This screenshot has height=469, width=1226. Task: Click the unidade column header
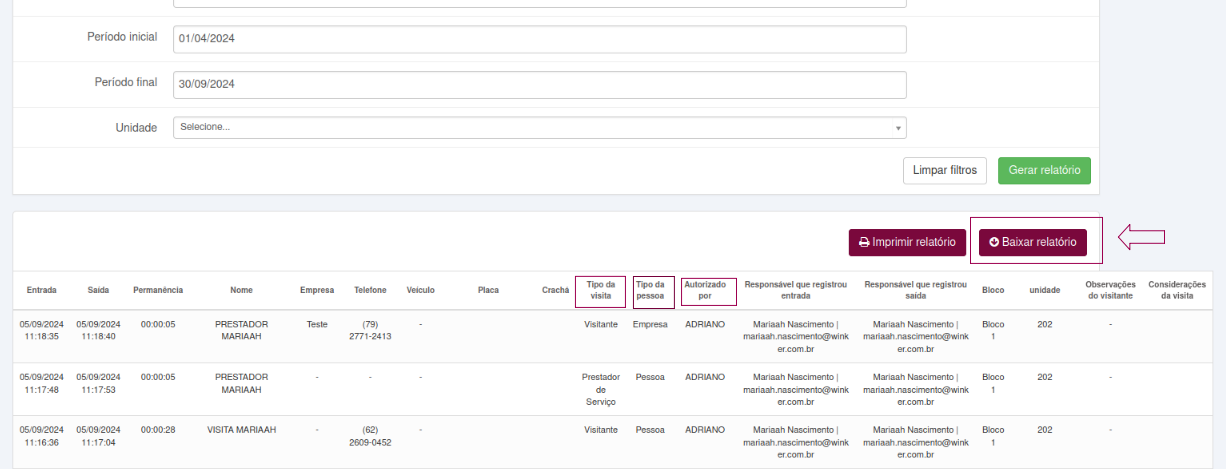[x=1045, y=290]
